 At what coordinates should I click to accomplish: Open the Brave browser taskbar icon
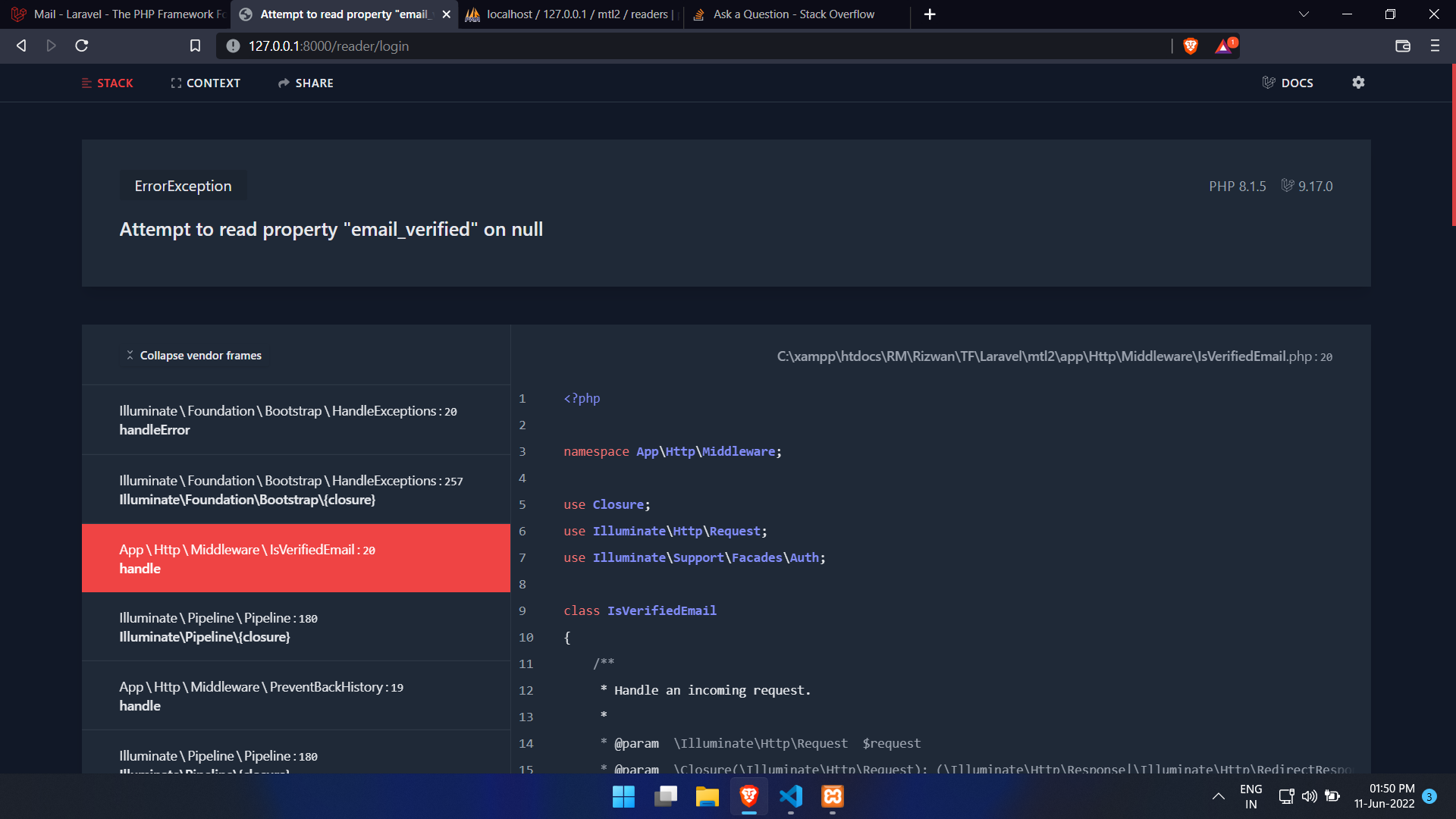point(749,796)
